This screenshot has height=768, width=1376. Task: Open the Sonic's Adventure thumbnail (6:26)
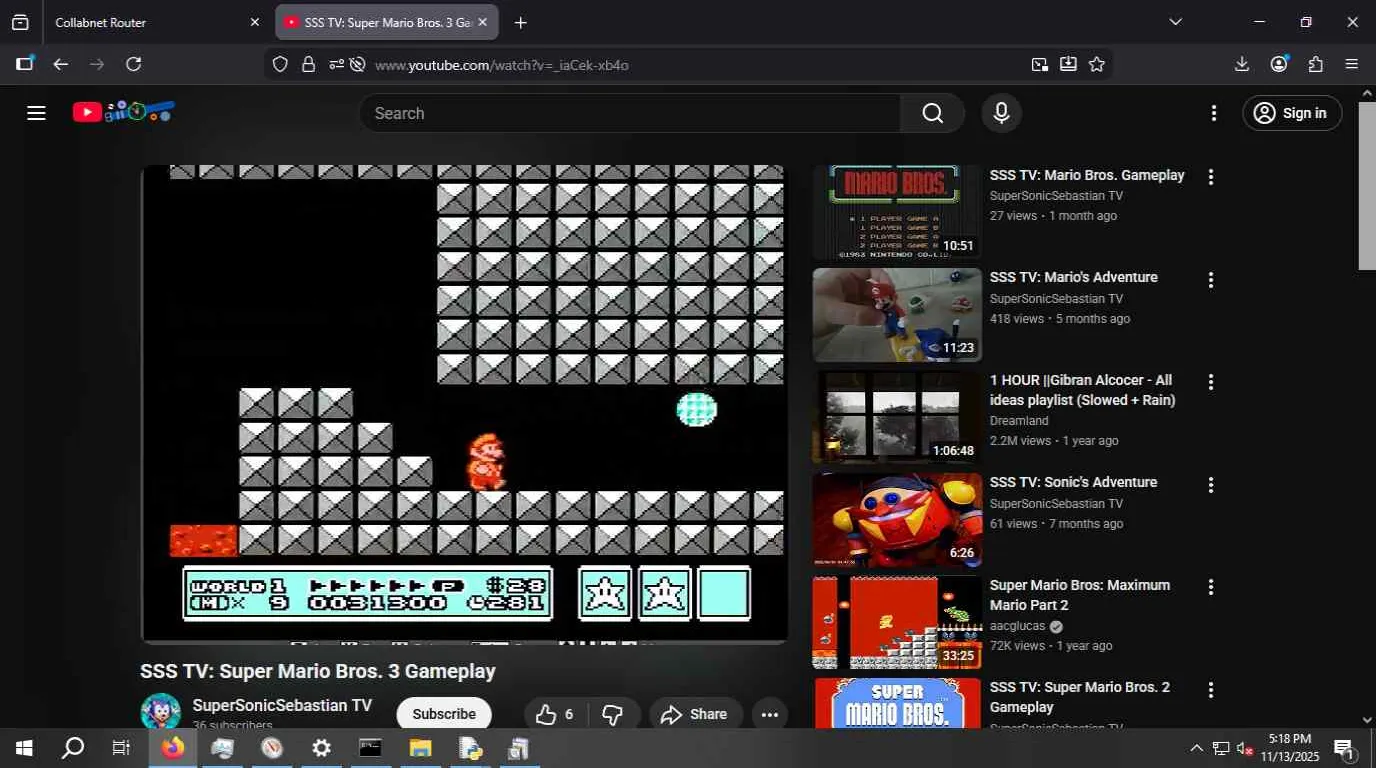pos(897,520)
